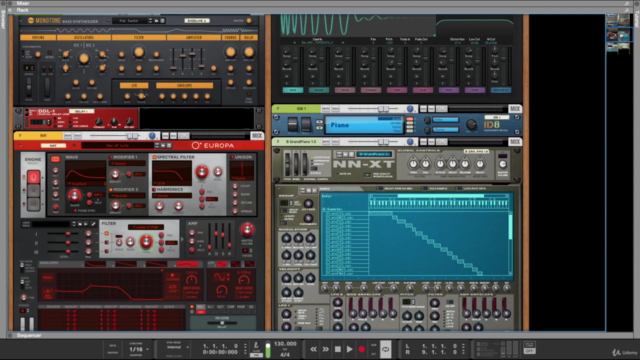
Task: Click the transport Rewind button
Action: 313,349
